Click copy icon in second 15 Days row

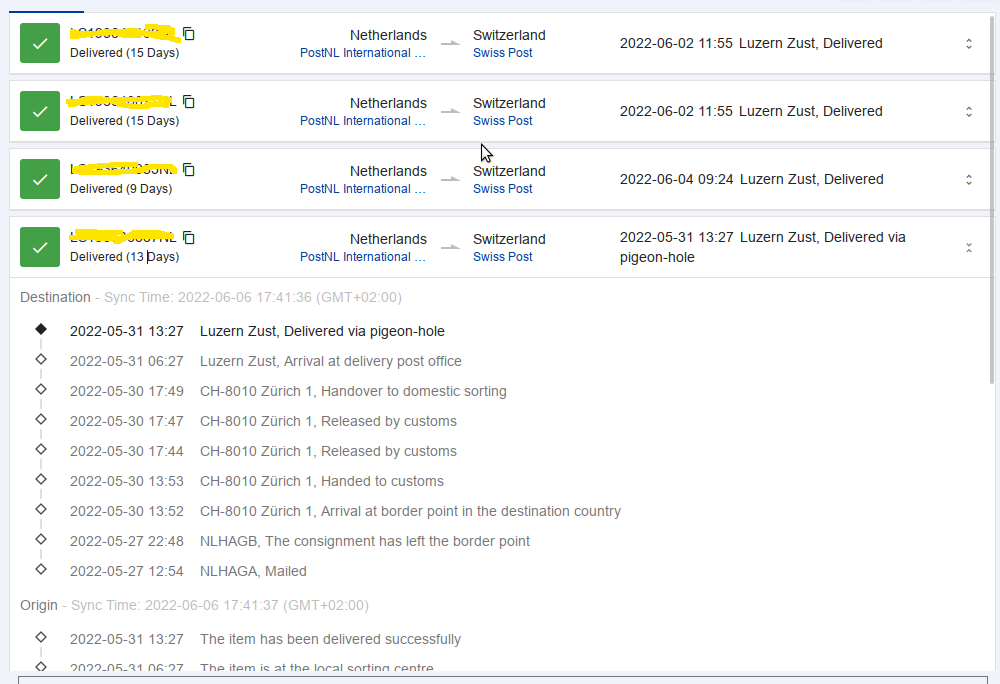[x=189, y=102]
